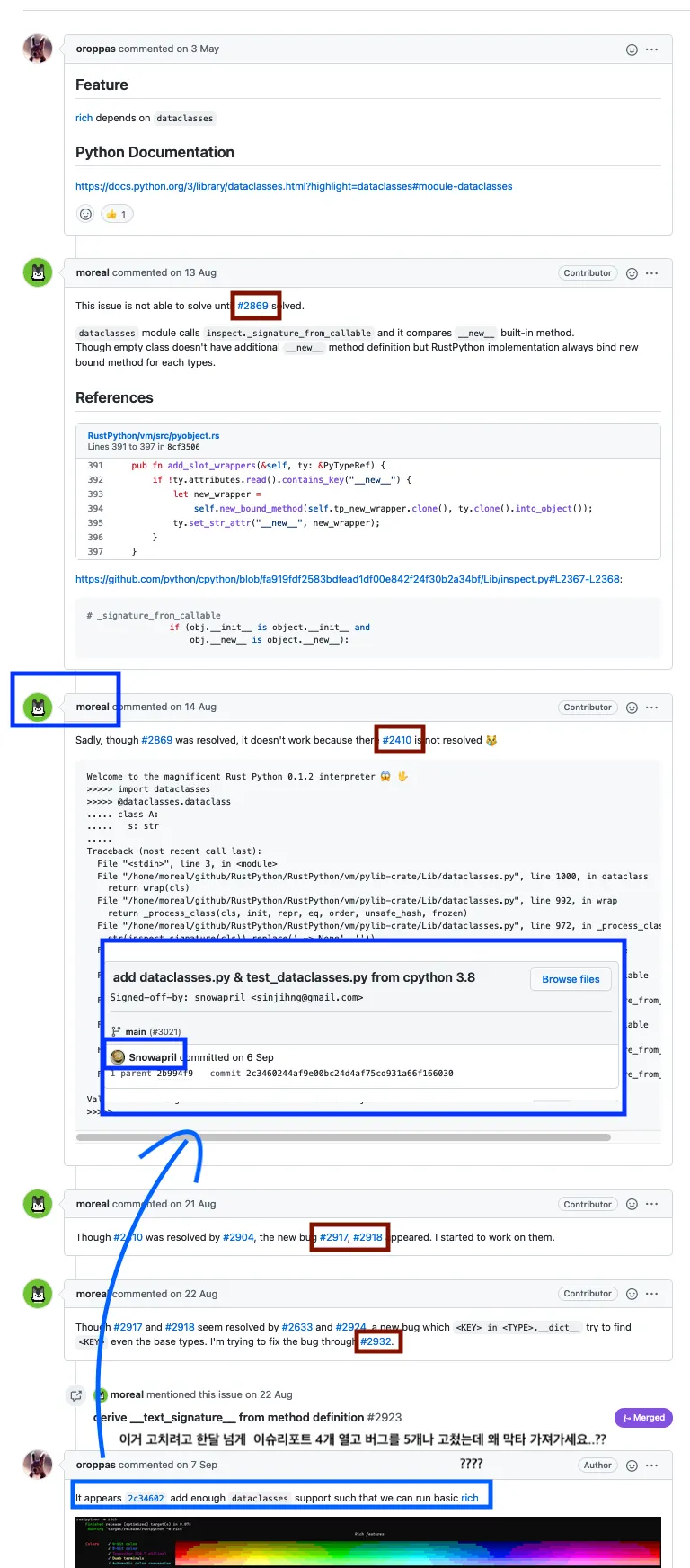Open the 'add dataclasses.py & test_dataclasses.py' commit title
The image size is (690, 1568).
(294, 977)
